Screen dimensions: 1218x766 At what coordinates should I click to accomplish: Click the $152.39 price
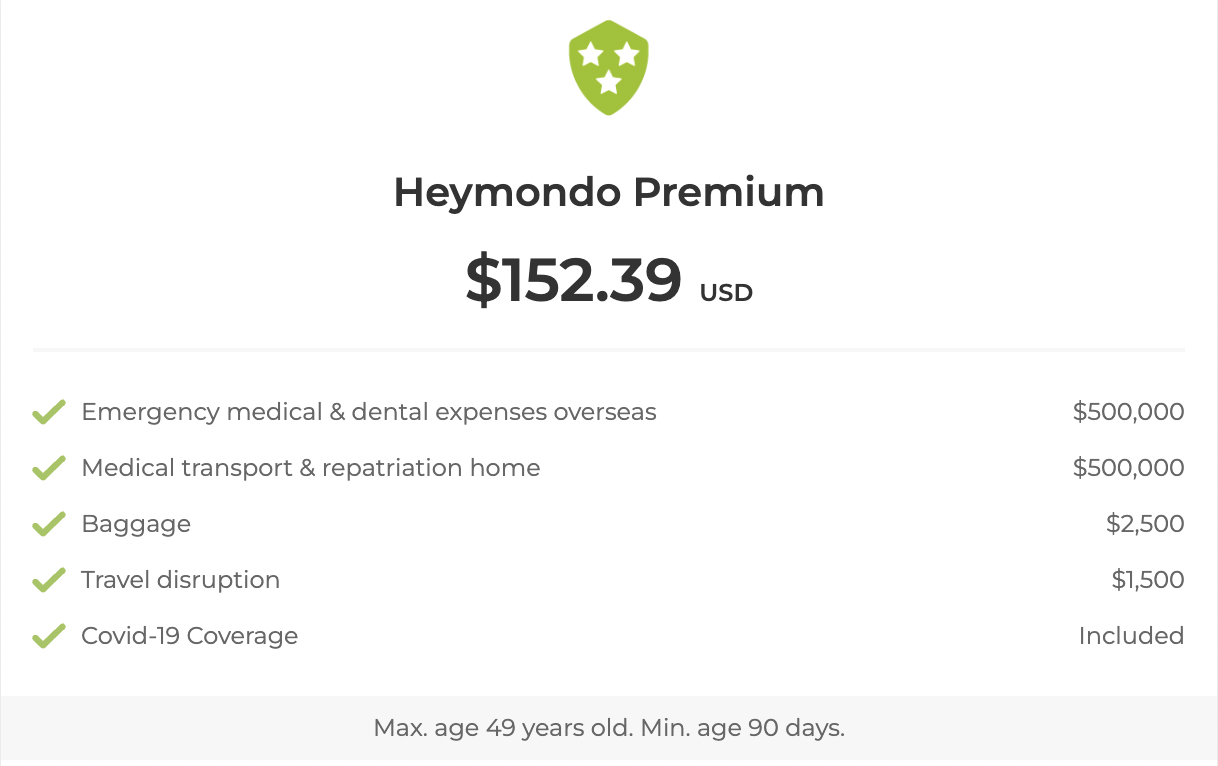pos(574,281)
